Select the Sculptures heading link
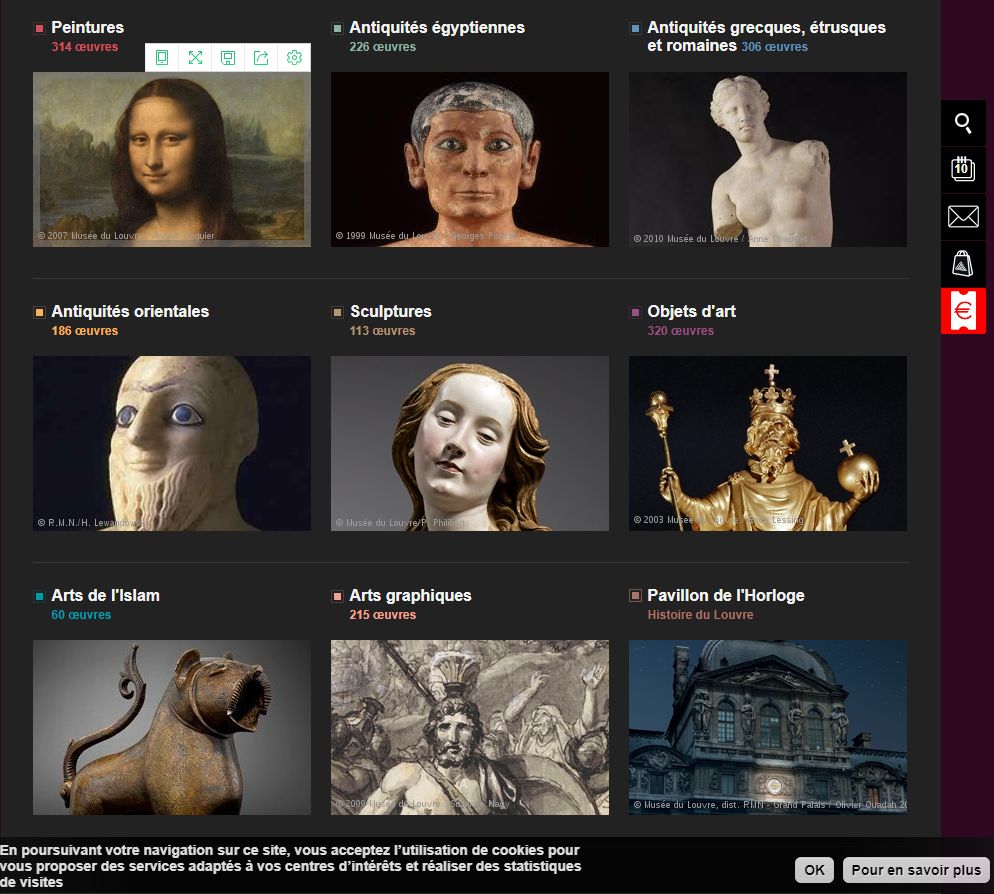This screenshot has width=994, height=894. click(390, 311)
